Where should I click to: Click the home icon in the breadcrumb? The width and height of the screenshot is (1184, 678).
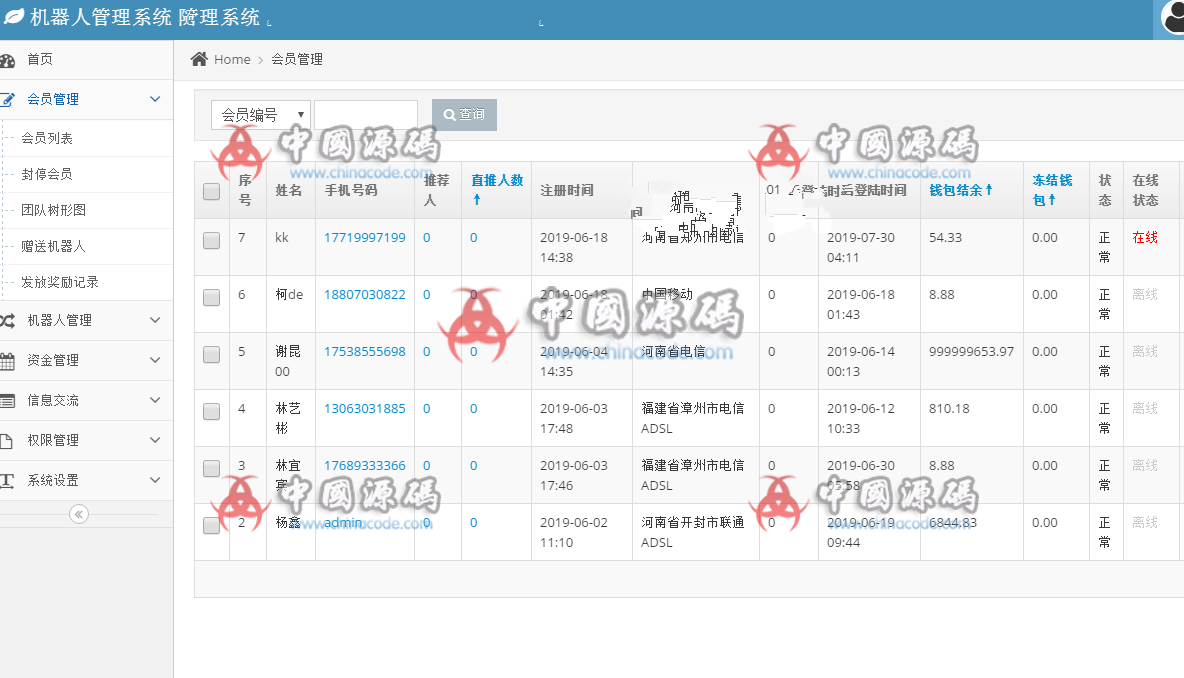199,59
